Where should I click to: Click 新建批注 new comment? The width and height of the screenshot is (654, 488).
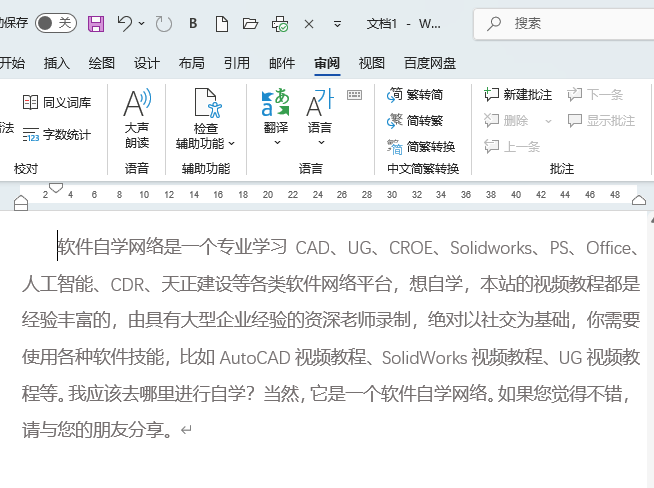click(x=518, y=95)
